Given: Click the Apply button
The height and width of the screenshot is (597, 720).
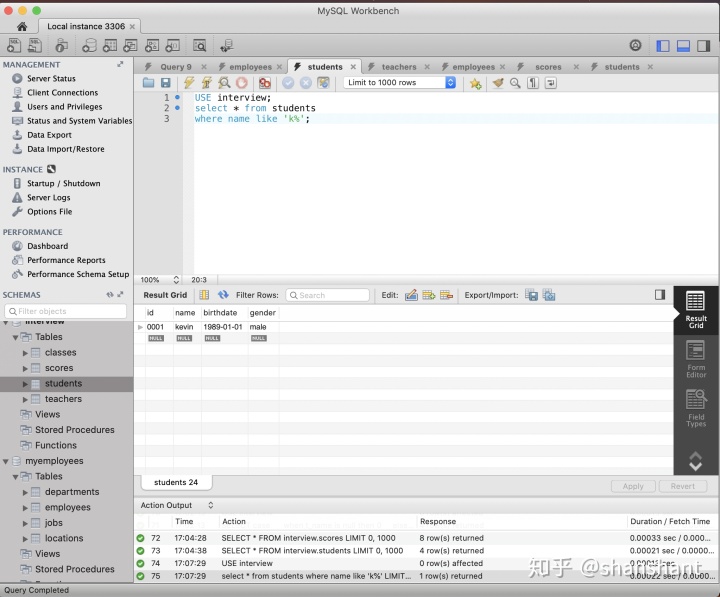Looking at the screenshot, I should [x=633, y=486].
